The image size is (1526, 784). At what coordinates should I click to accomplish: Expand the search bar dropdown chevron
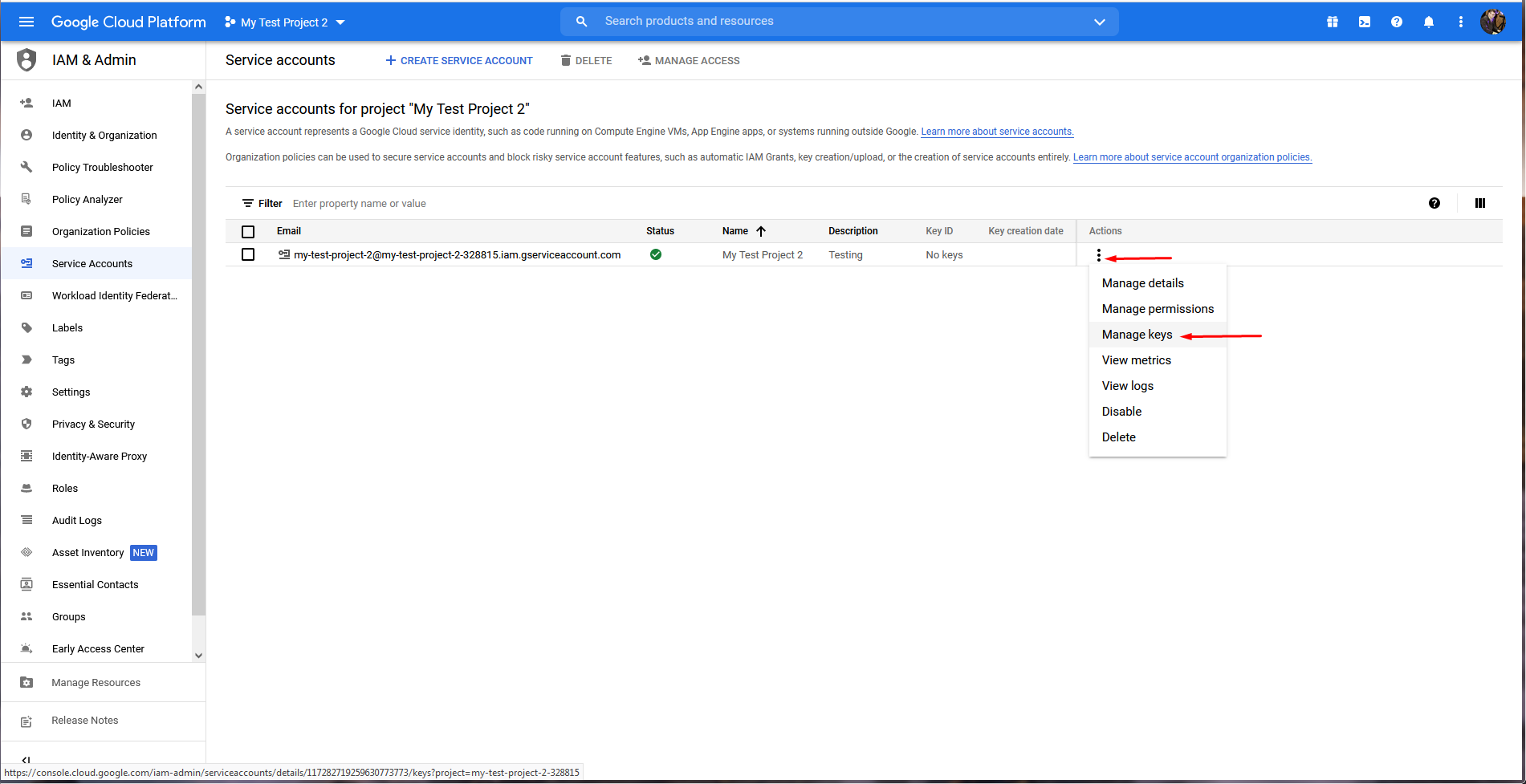point(1100,22)
